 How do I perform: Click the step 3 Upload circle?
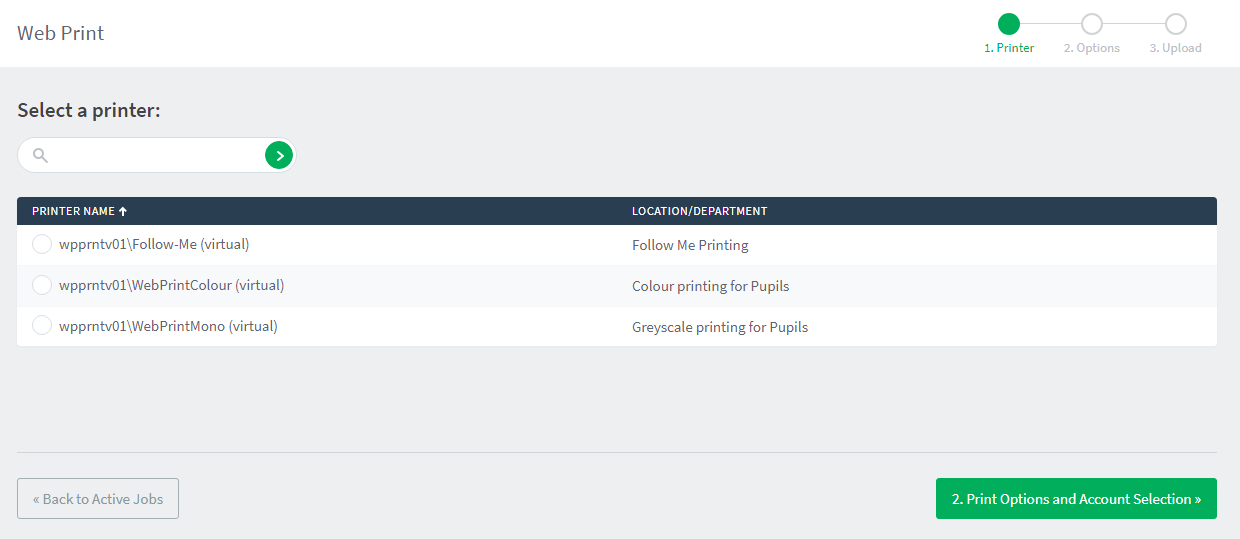click(x=1176, y=24)
